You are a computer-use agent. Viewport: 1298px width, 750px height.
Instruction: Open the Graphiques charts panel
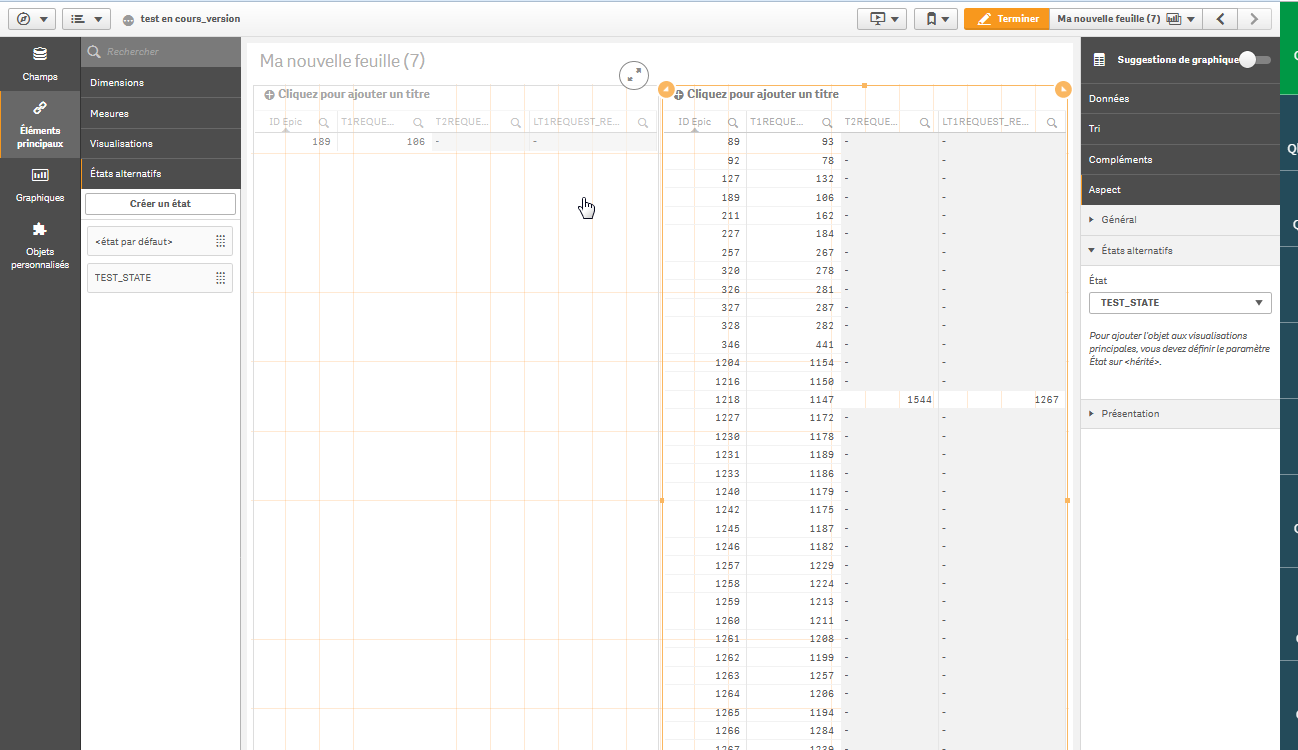pyautogui.click(x=40, y=186)
